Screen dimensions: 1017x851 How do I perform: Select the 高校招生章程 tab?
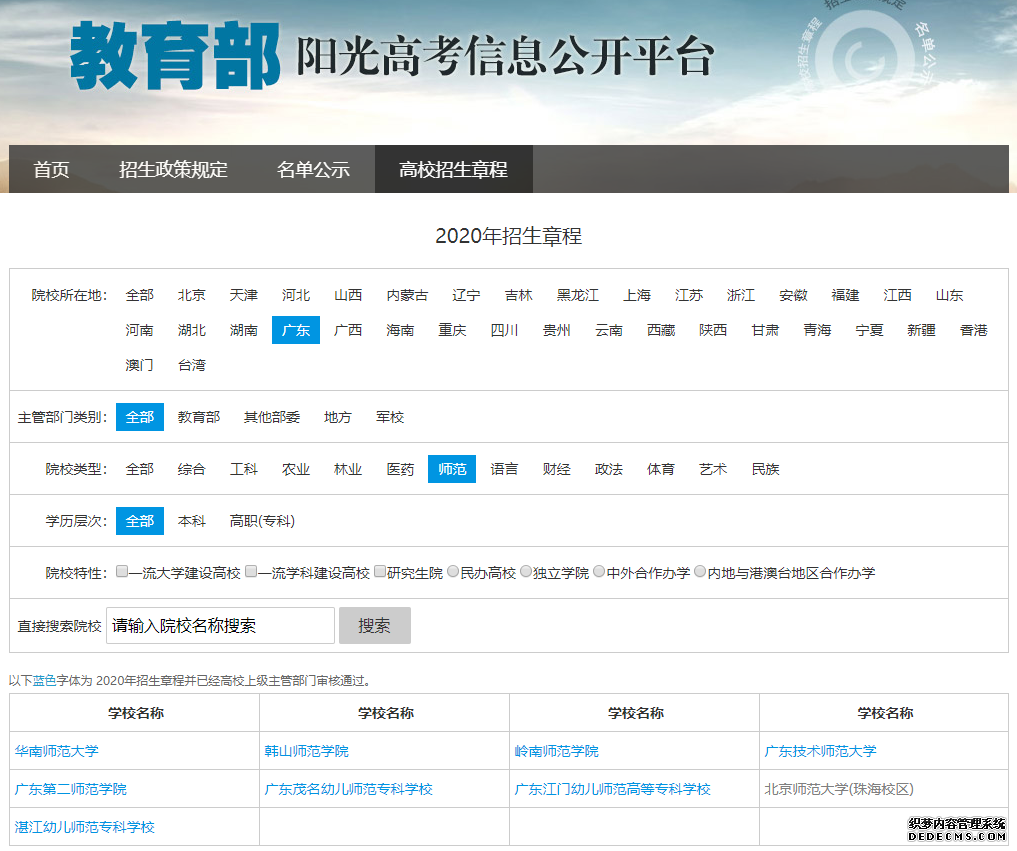[x=453, y=169]
